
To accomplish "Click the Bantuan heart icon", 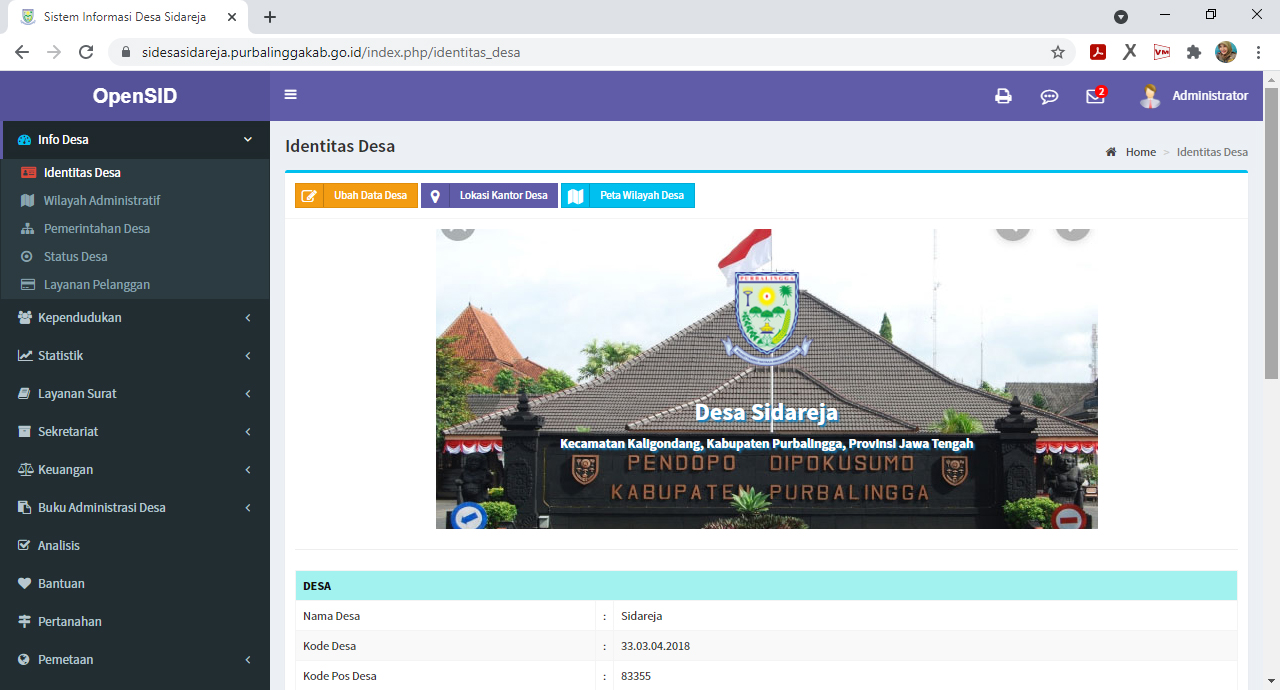I will point(25,584).
